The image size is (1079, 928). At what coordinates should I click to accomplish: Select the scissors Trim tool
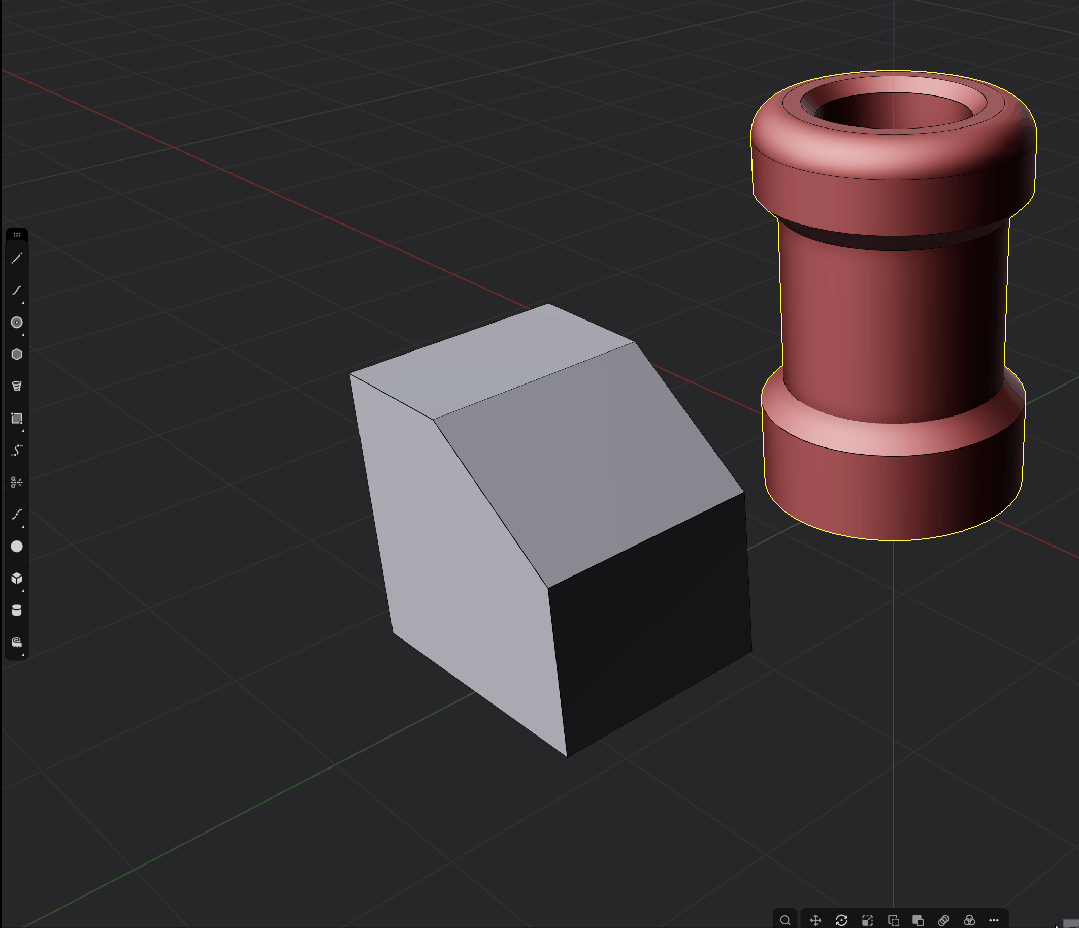click(17, 482)
